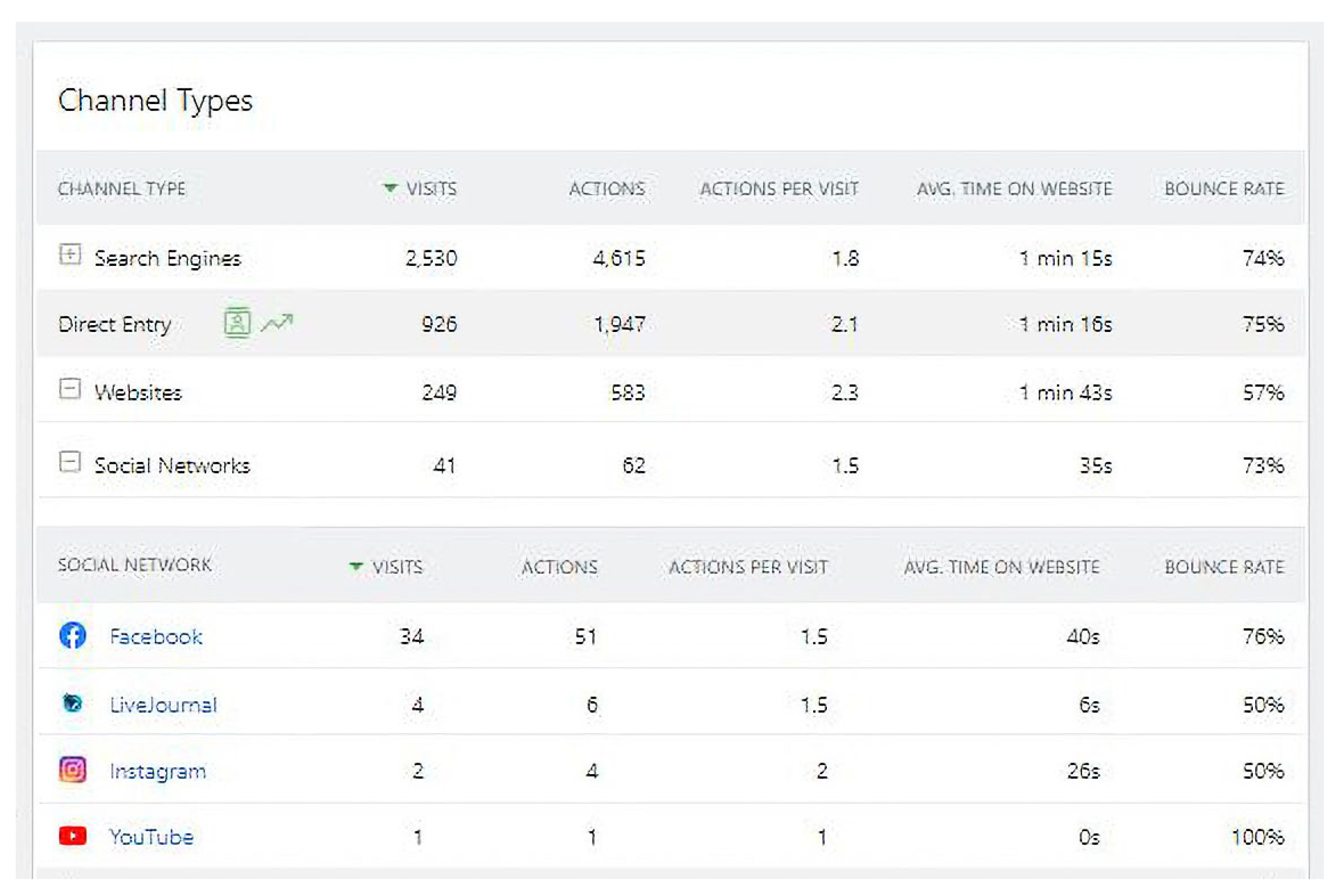Open the YouTube link
This screenshot has width=1340, height=896.
tap(151, 837)
